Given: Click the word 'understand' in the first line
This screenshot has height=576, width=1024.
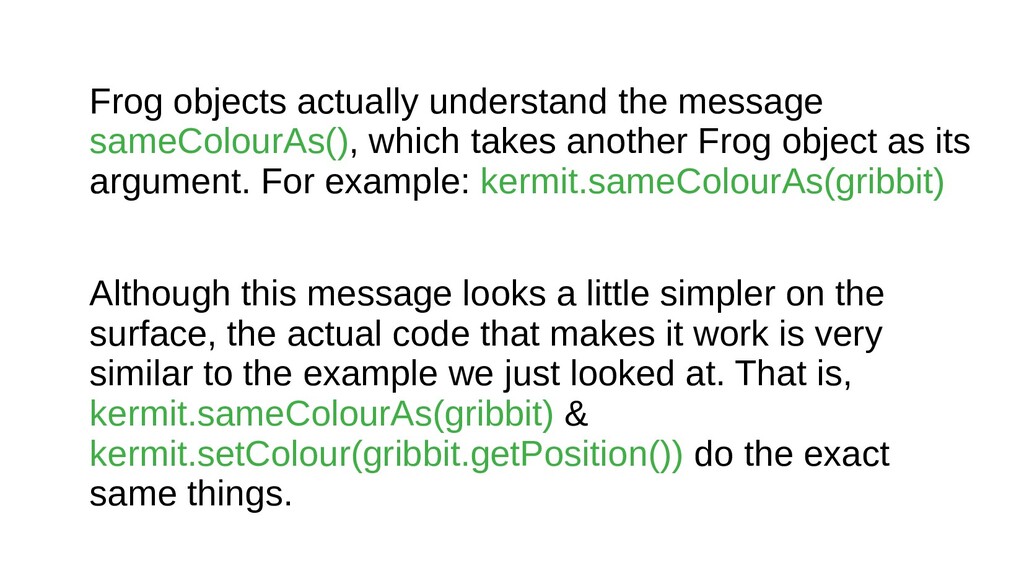Looking at the screenshot, I should [x=518, y=103].
